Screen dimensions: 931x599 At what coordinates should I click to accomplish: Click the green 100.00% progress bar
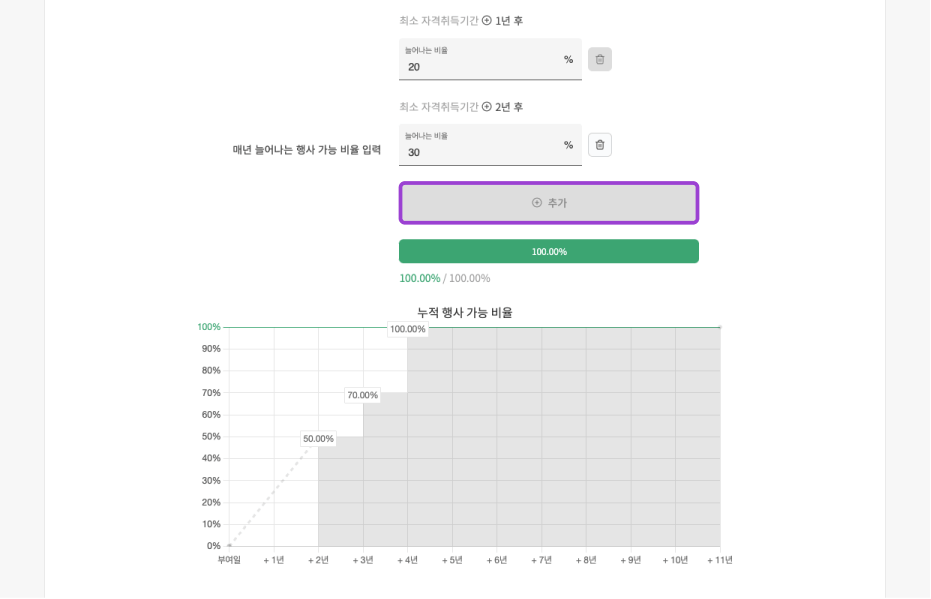pyautogui.click(x=548, y=251)
